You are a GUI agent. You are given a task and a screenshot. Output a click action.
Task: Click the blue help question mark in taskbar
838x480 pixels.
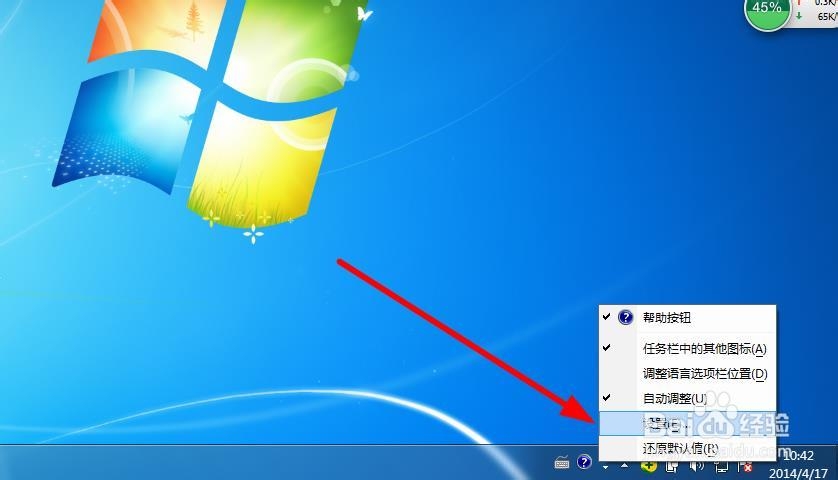coord(584,462)
